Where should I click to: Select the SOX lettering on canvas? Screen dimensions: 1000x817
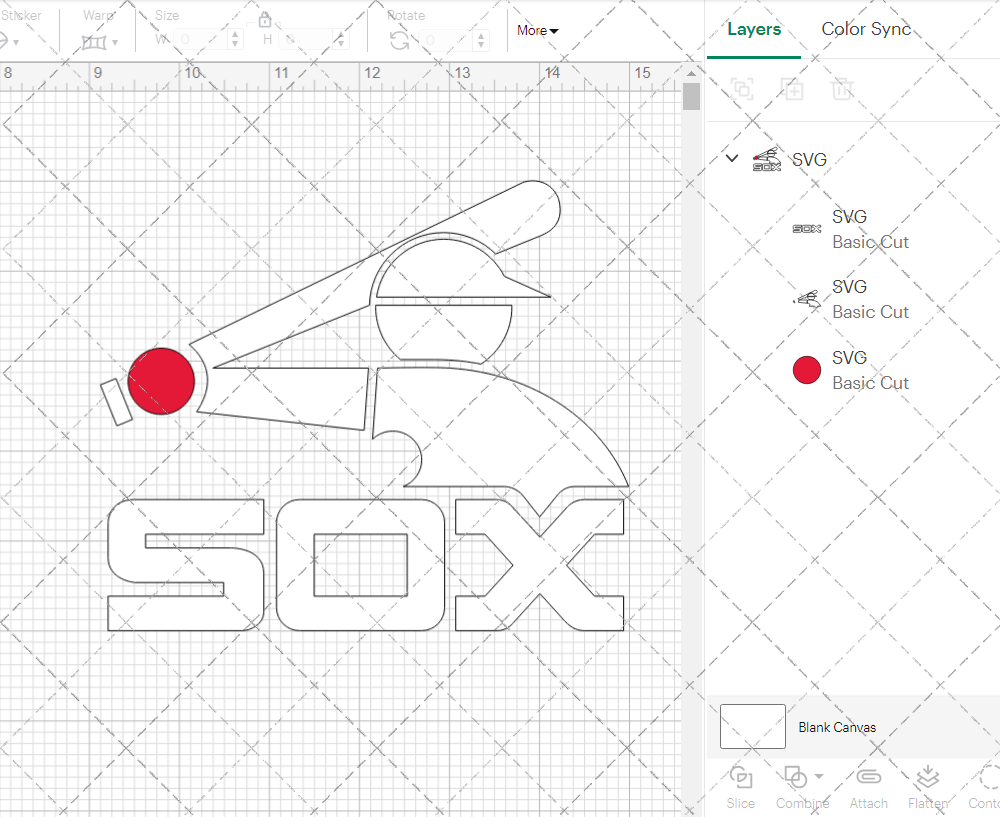(365, 564)
